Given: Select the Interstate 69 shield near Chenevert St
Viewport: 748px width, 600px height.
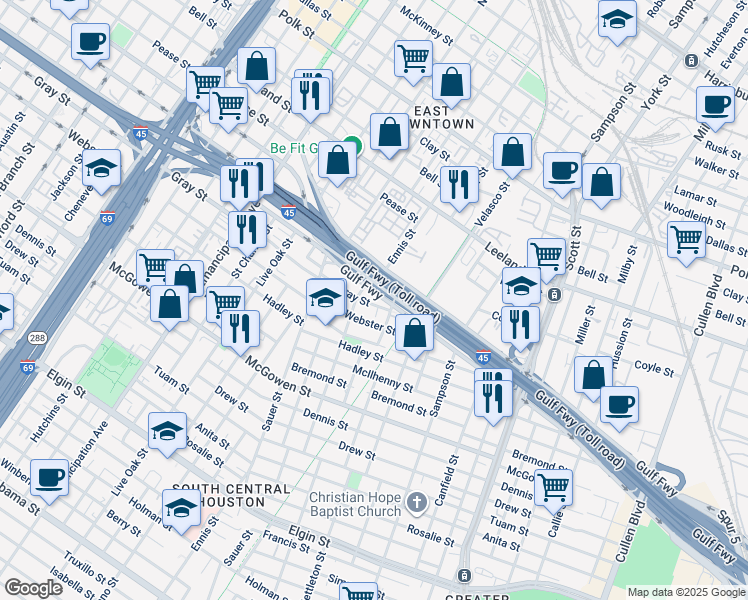Looking at the screenshot, I should coord(107,219).
